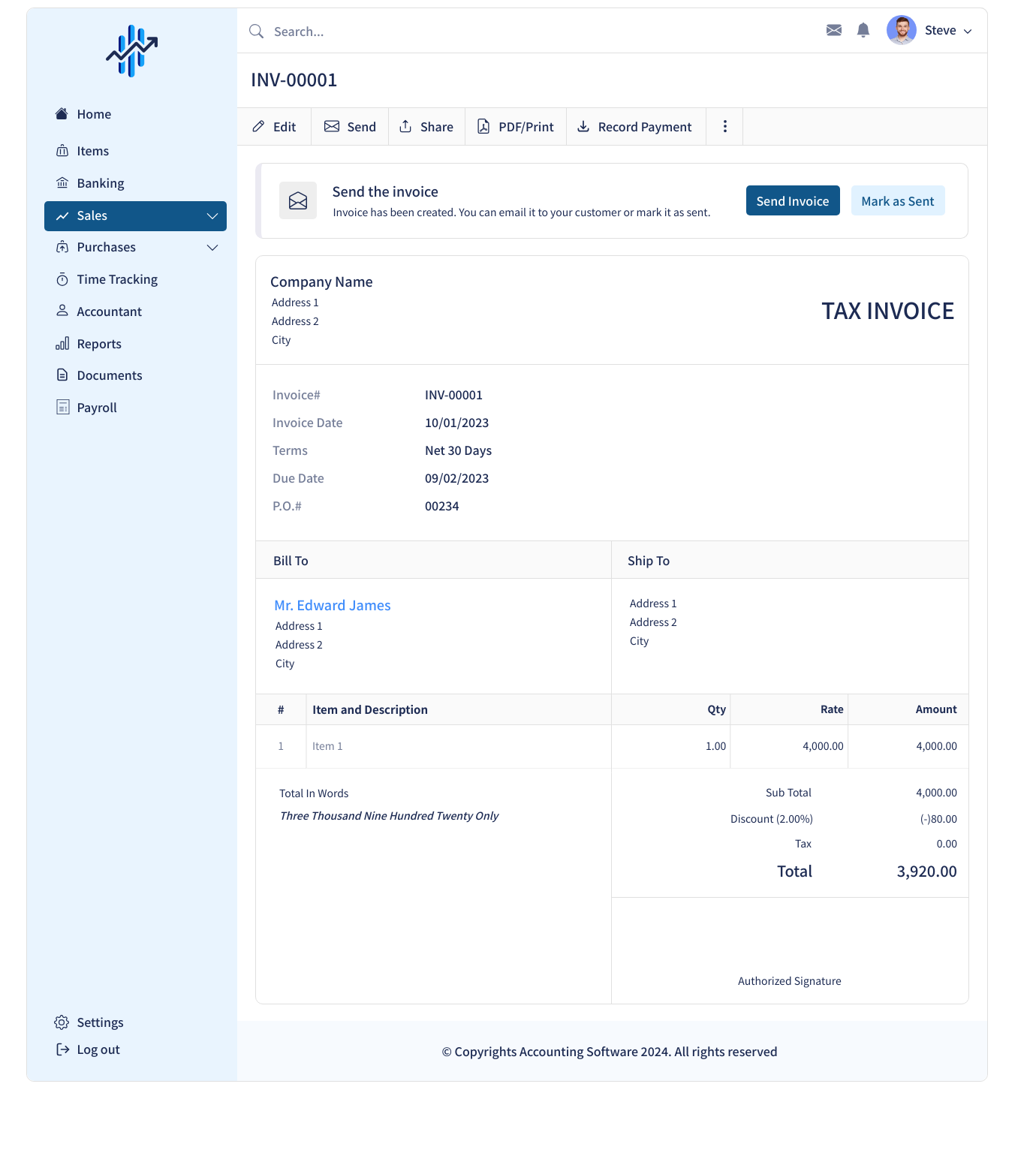This screenshot has height=1156, width=1036.
Task: Open the Search bar magnifier icon
Action: pos(256,31)
